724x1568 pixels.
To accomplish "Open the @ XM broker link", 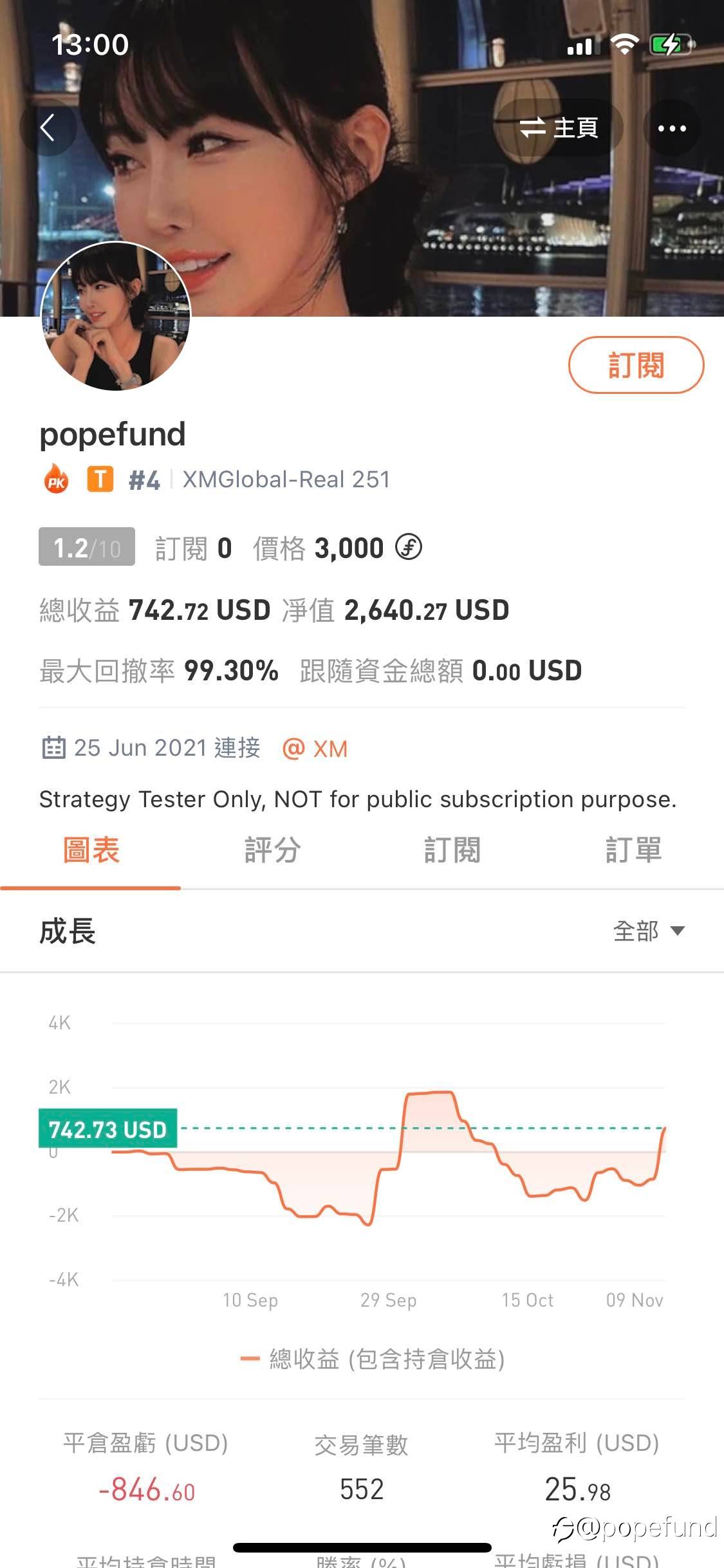I will coord(315,749).
